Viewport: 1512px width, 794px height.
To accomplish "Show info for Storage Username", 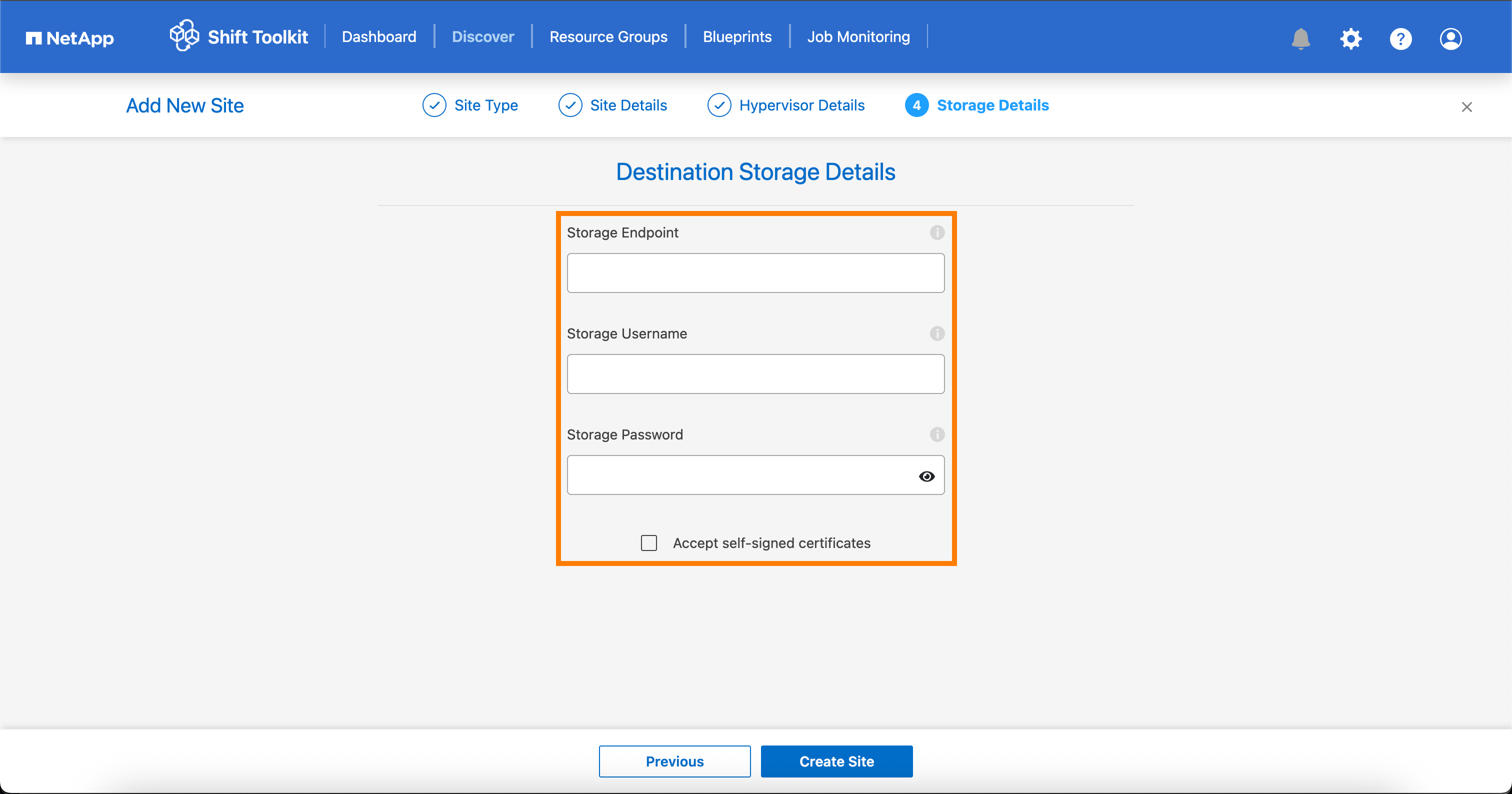I will [937, 333].
